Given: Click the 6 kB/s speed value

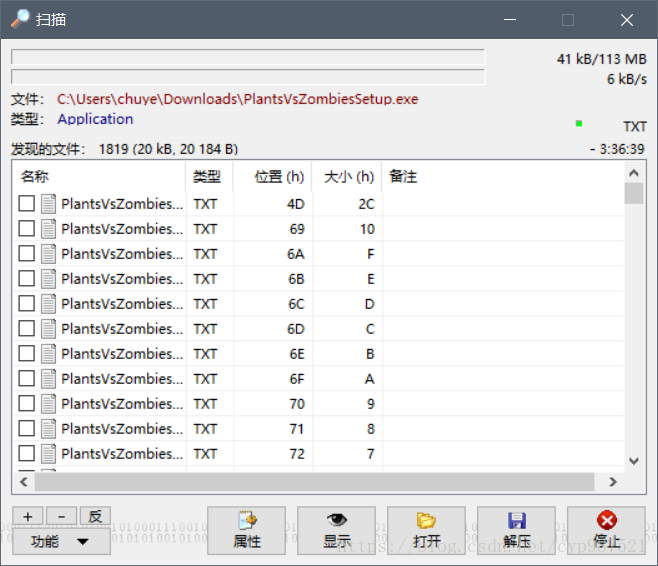Looking at the screenshot, I should (627, 79).
